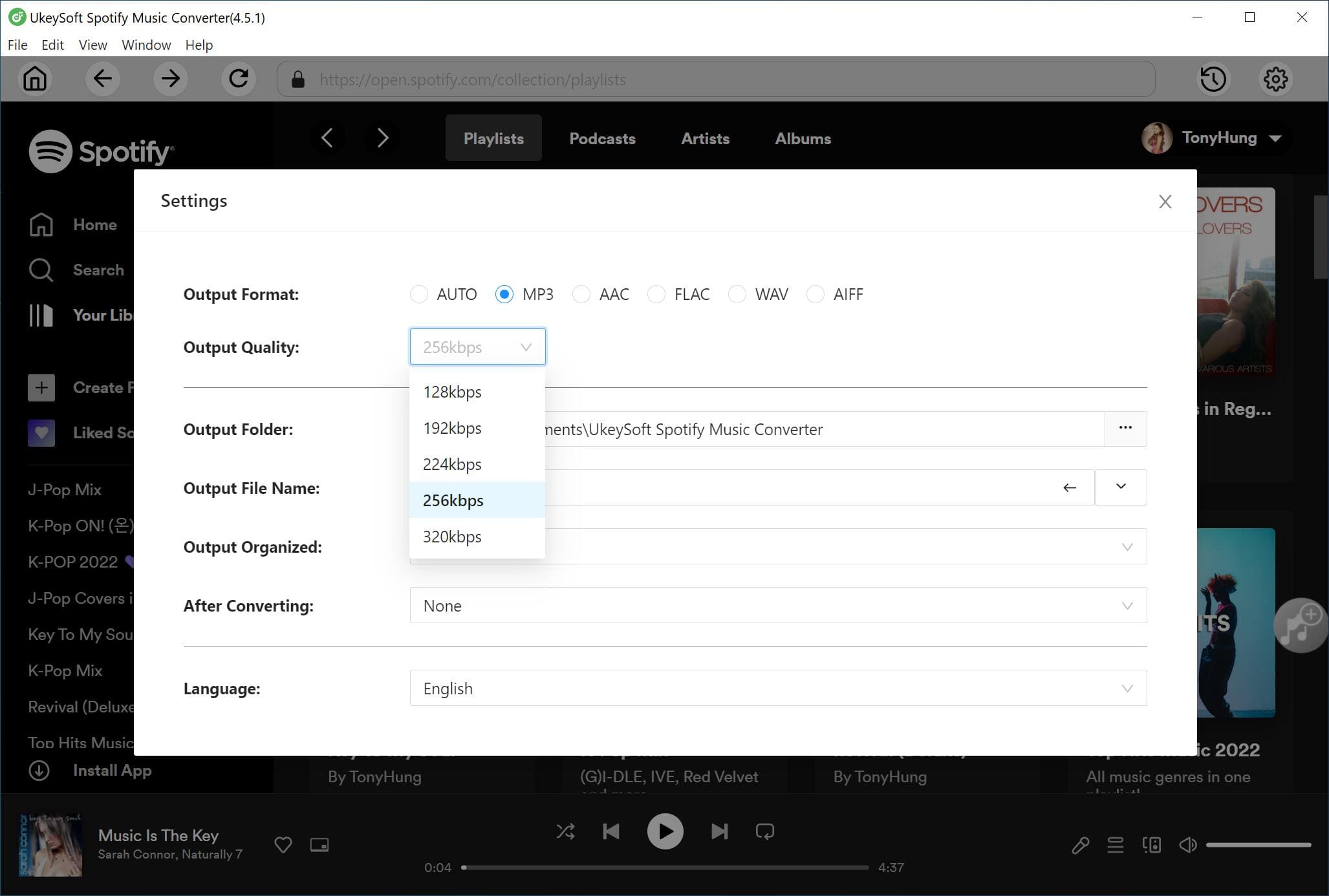Switch to the Artists tab

click(705, 138)
